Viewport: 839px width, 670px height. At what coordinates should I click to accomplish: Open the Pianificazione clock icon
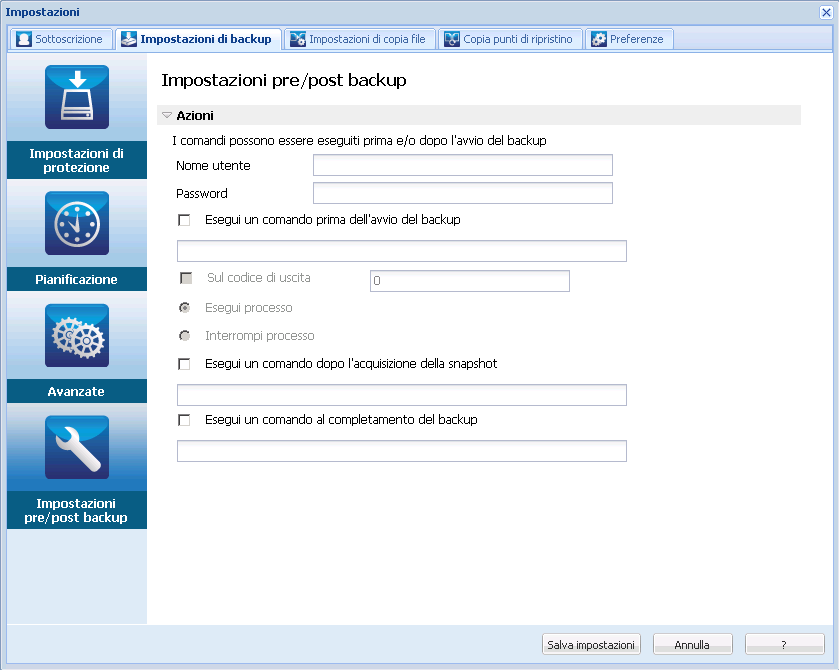click(x=77, y=223)
